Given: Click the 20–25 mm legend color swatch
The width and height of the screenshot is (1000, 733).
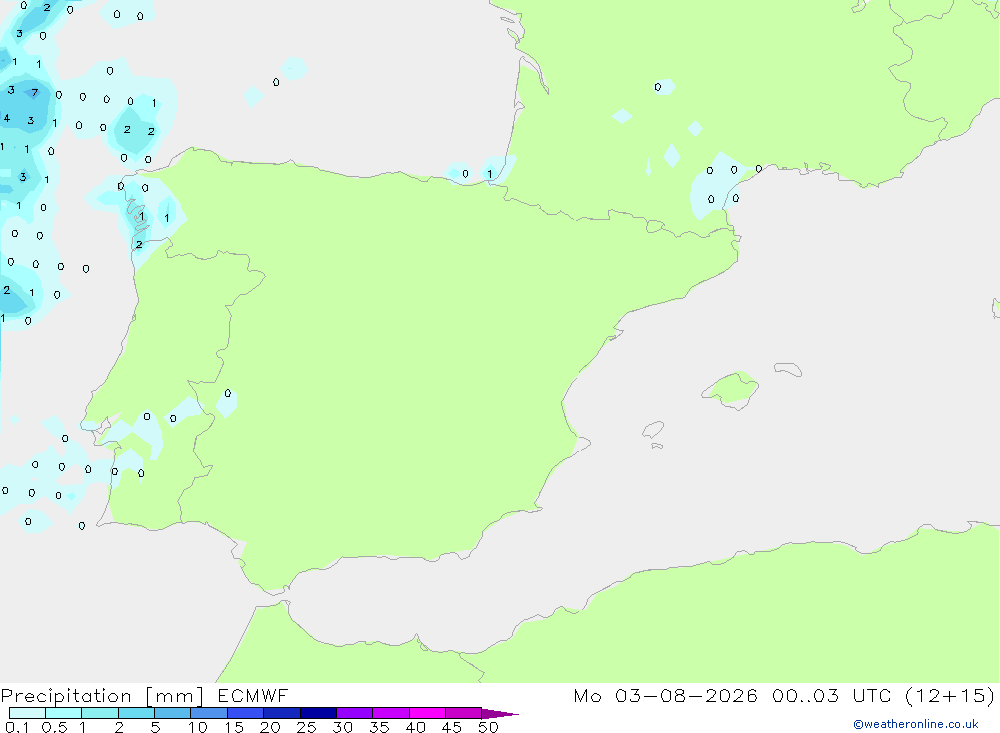Looking at the screenshot, I should pyautogui.click(x=282, y=713).
